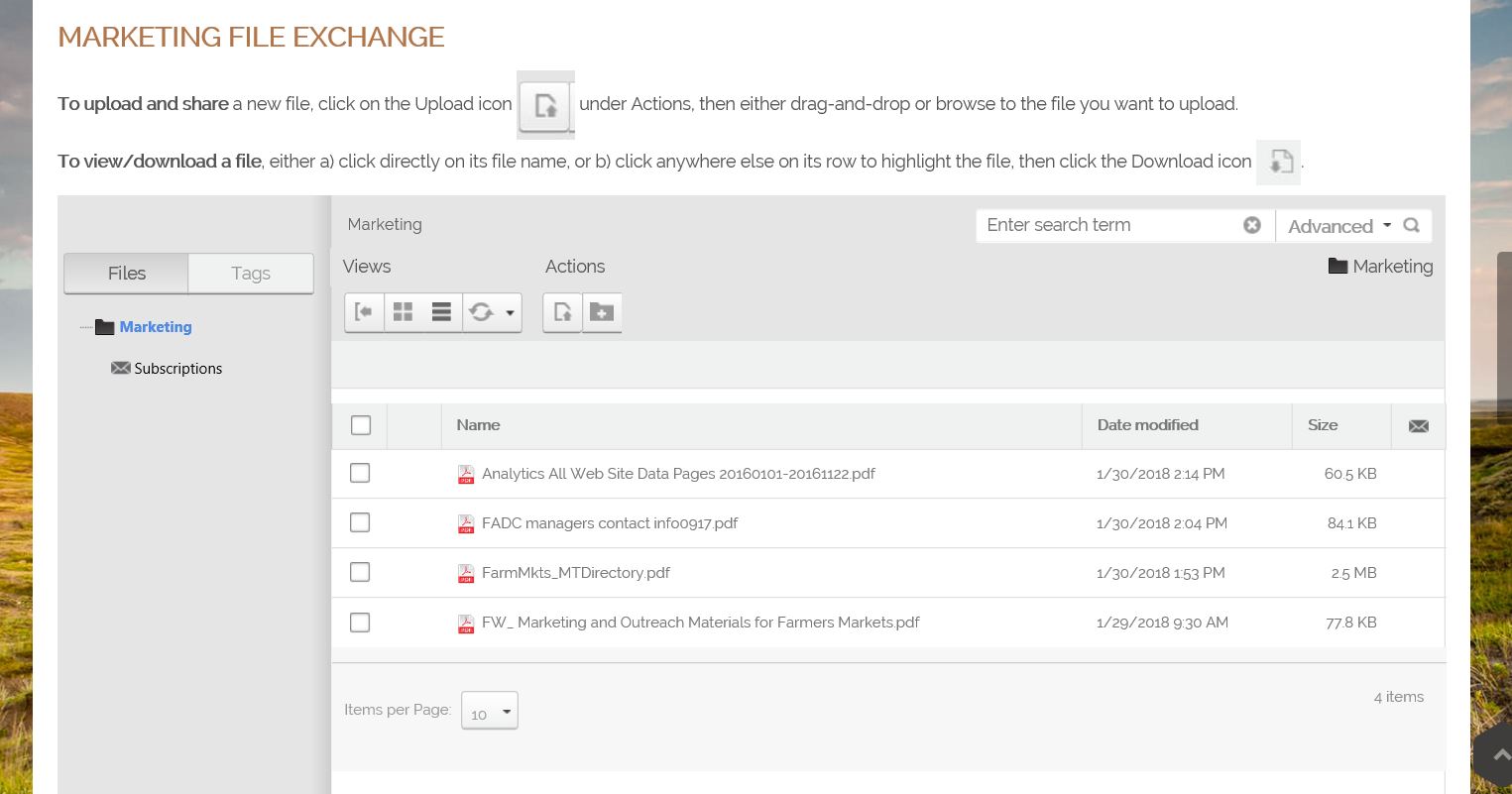Viewport: 1512px width, 794px height.
Task: Collapse the sidebar using the hide-pane icon
Action: coord(364,311)
